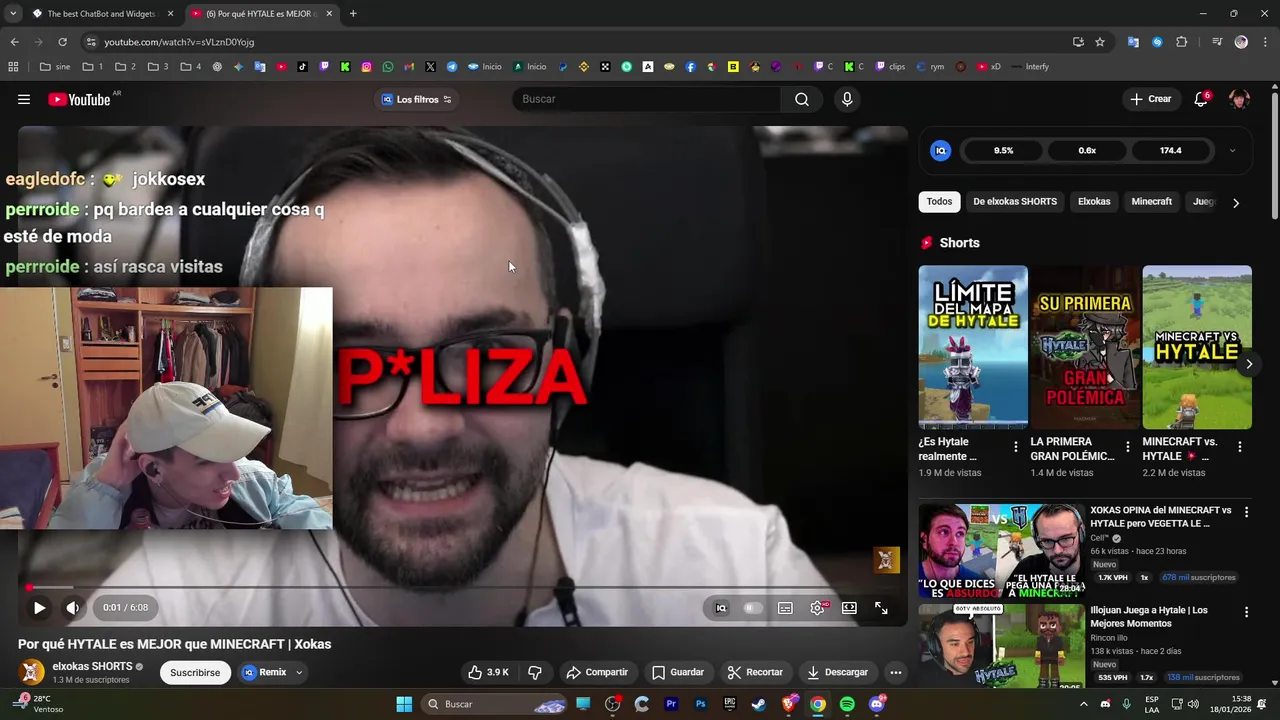
Task: Open the Crear create menu
Action: pyautogui.click(x=1151, y=99)
